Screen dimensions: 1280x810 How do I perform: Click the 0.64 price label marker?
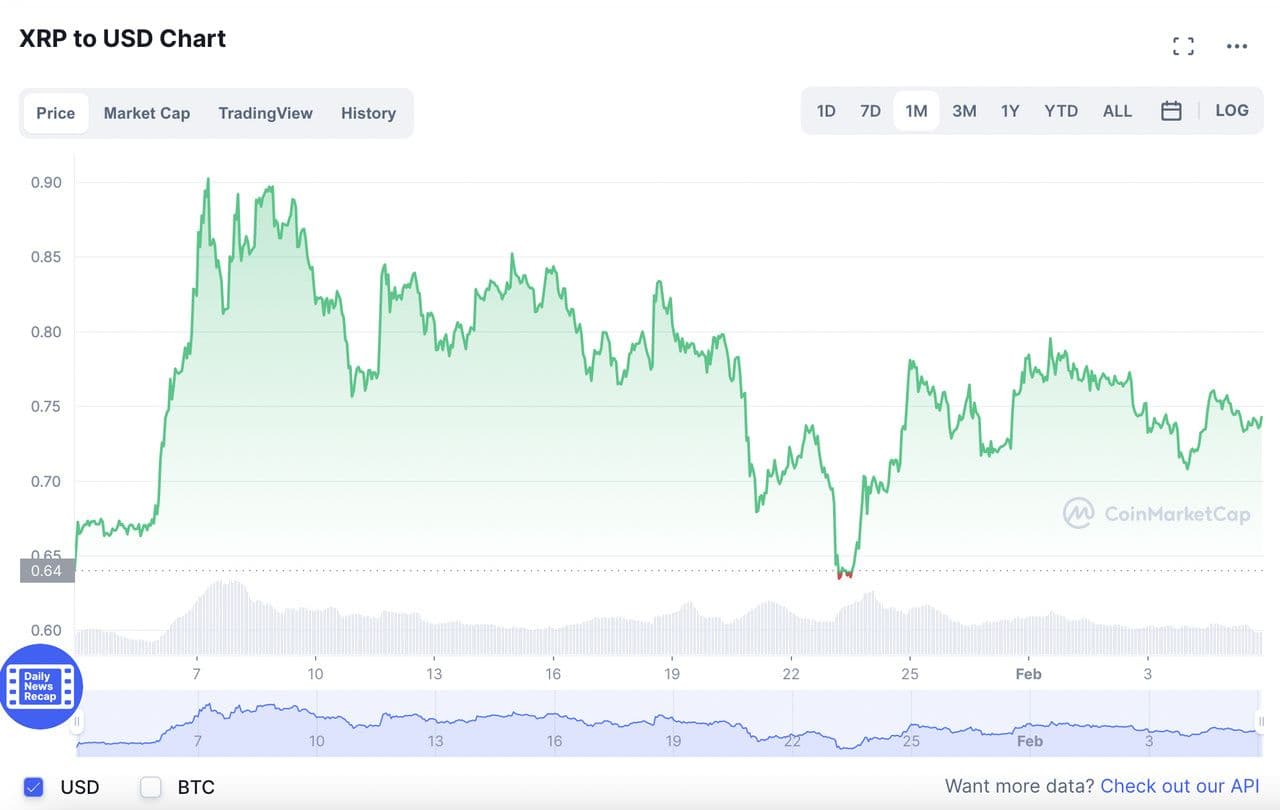point(47,571)
